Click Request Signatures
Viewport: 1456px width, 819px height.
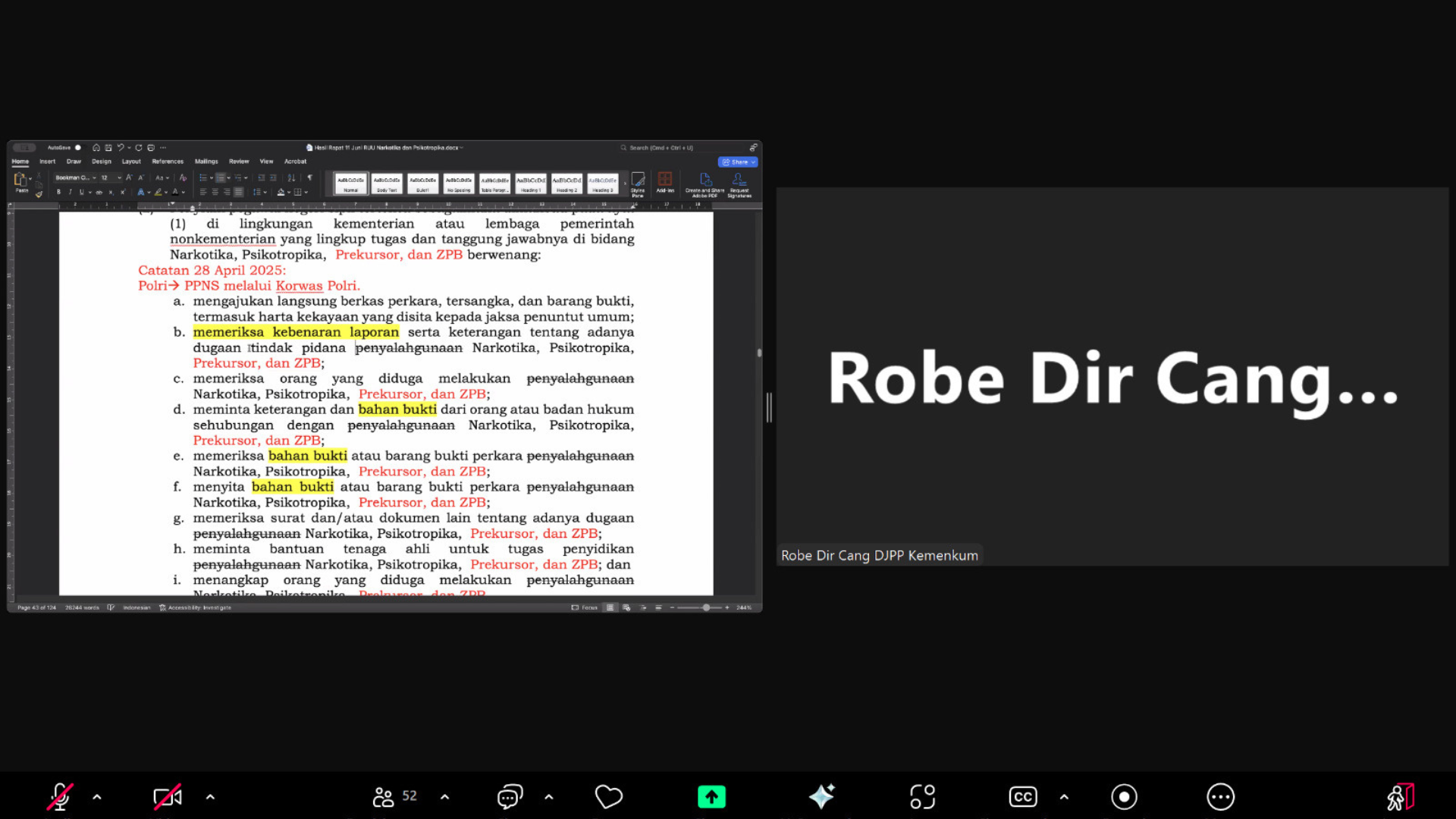point(739,184)
